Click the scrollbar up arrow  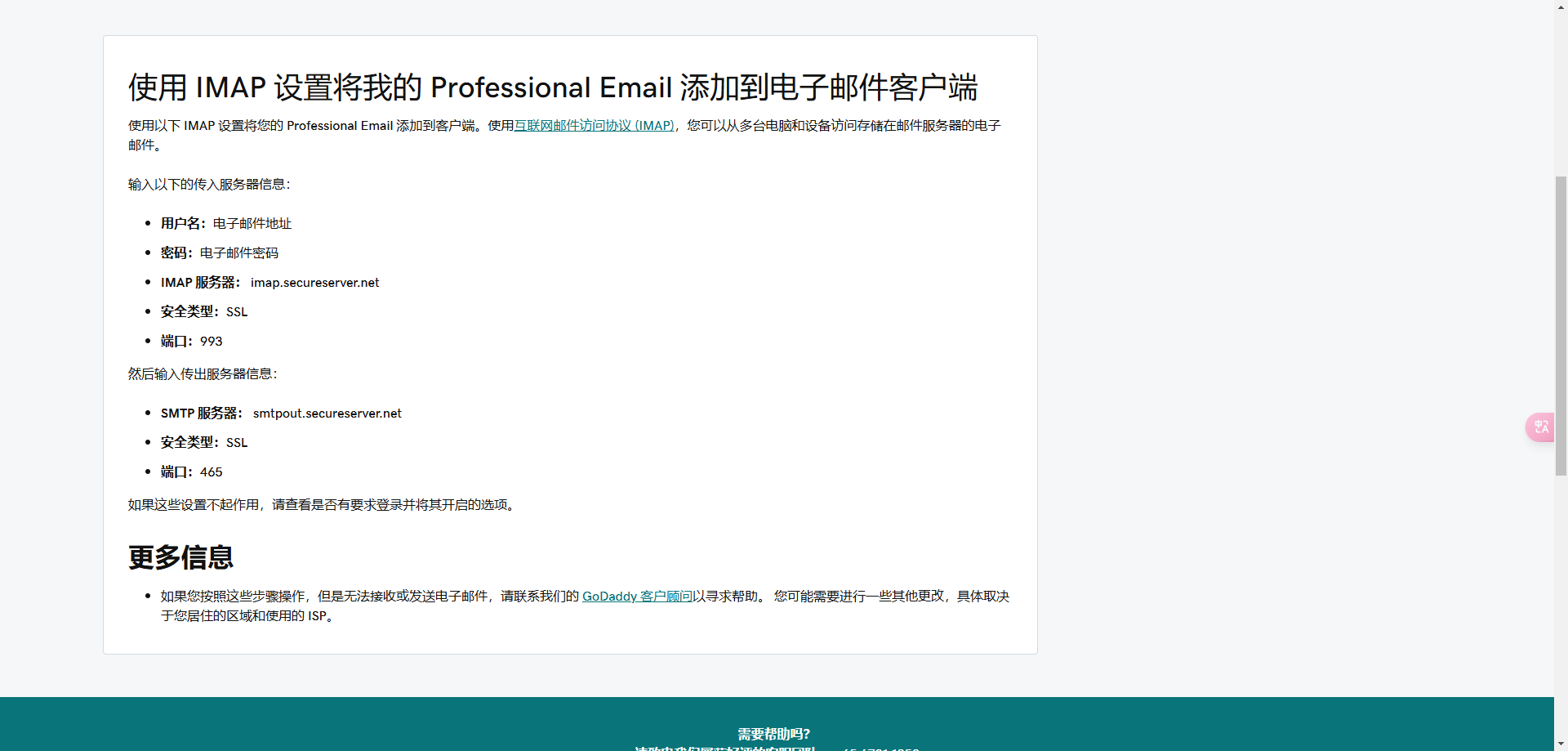(x=1561, y=7)
